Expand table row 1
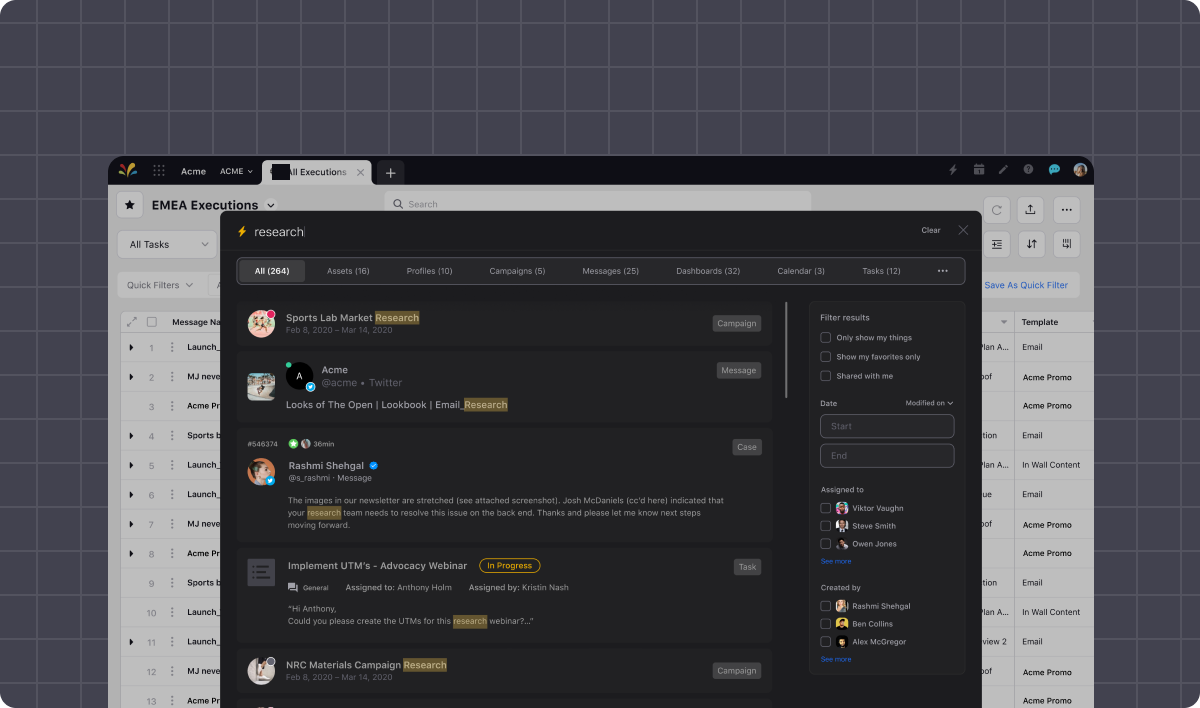This screenshot has width=1200, height=708. pyautogui.click(x=131, y=347)
